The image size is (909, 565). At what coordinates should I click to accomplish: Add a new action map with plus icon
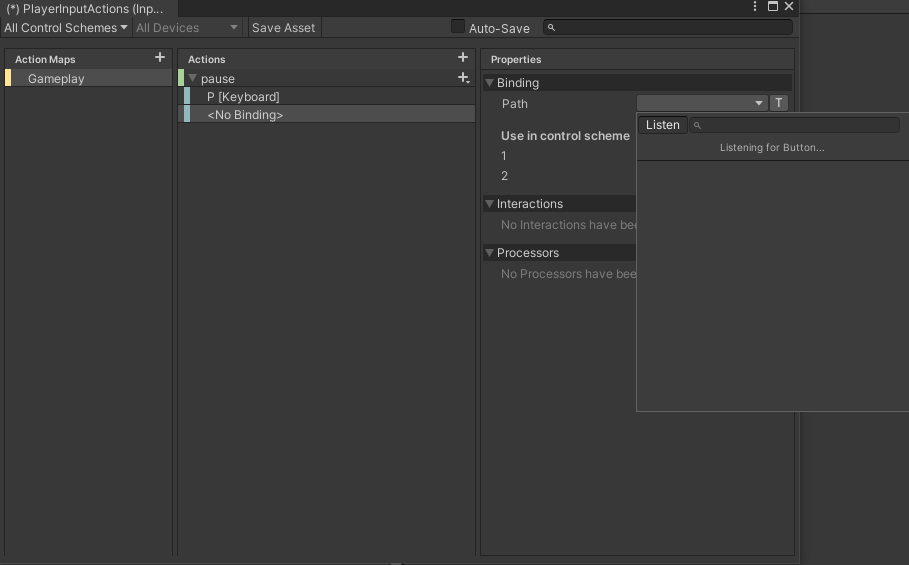[160, 58]
